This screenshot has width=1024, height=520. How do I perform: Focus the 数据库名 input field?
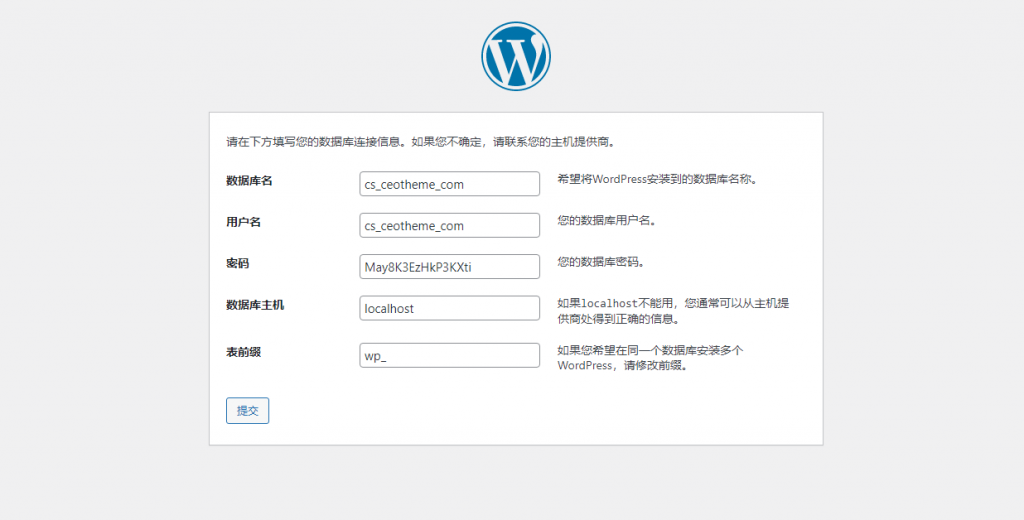pyautogui.click(x=449, y=184)
